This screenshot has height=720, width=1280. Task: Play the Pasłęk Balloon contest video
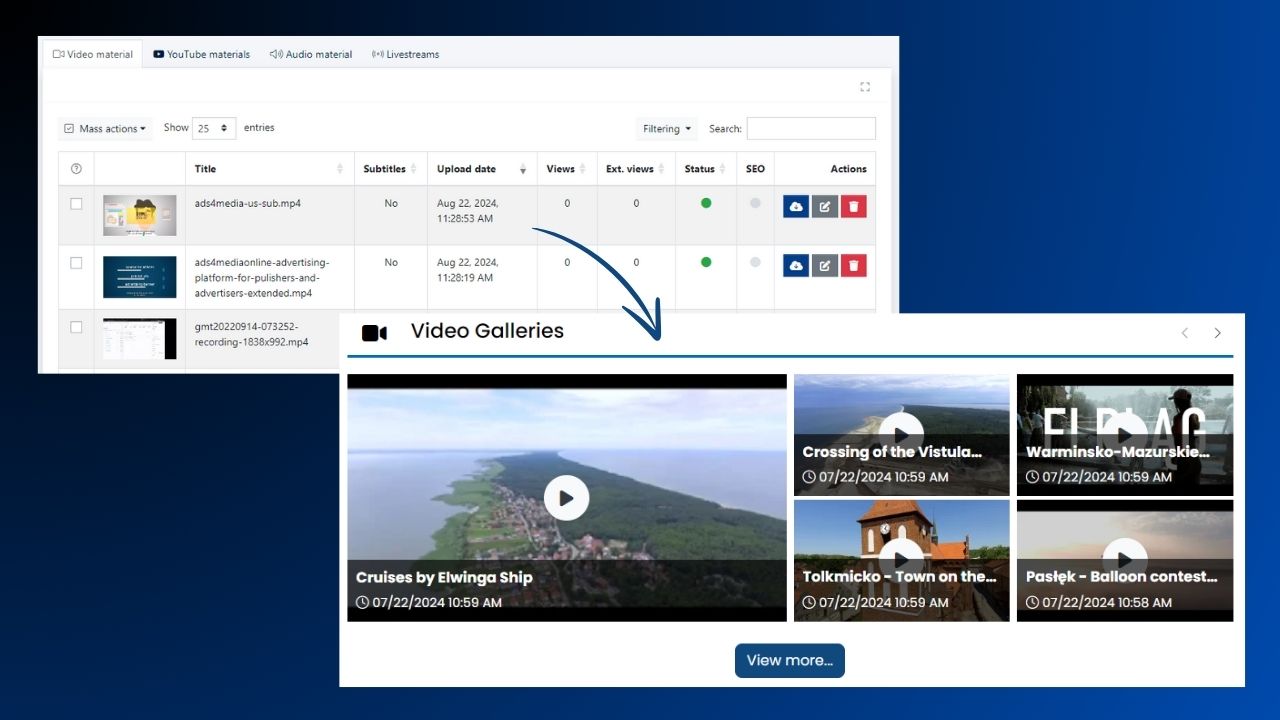click(1125, 560)
